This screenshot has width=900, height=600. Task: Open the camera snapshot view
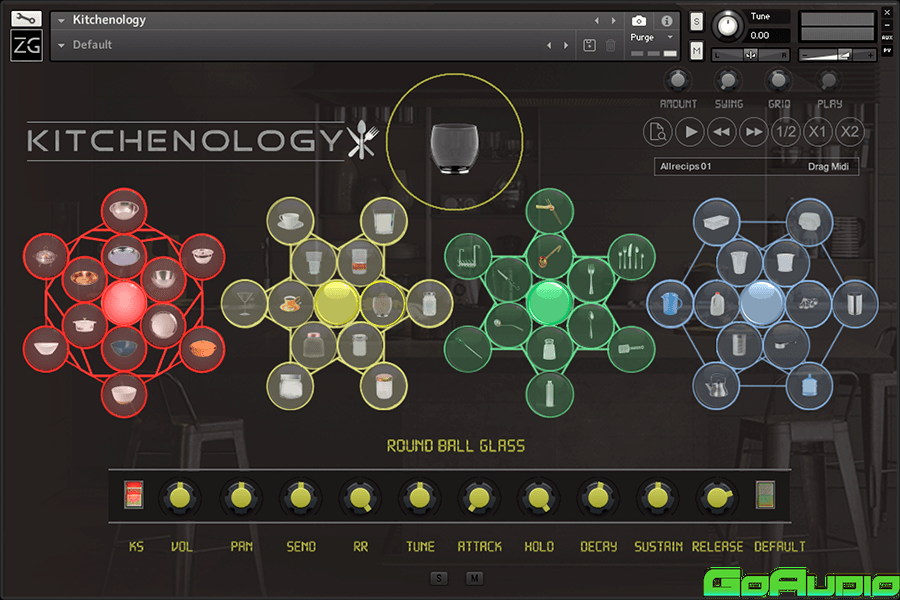tap(639, 20)
